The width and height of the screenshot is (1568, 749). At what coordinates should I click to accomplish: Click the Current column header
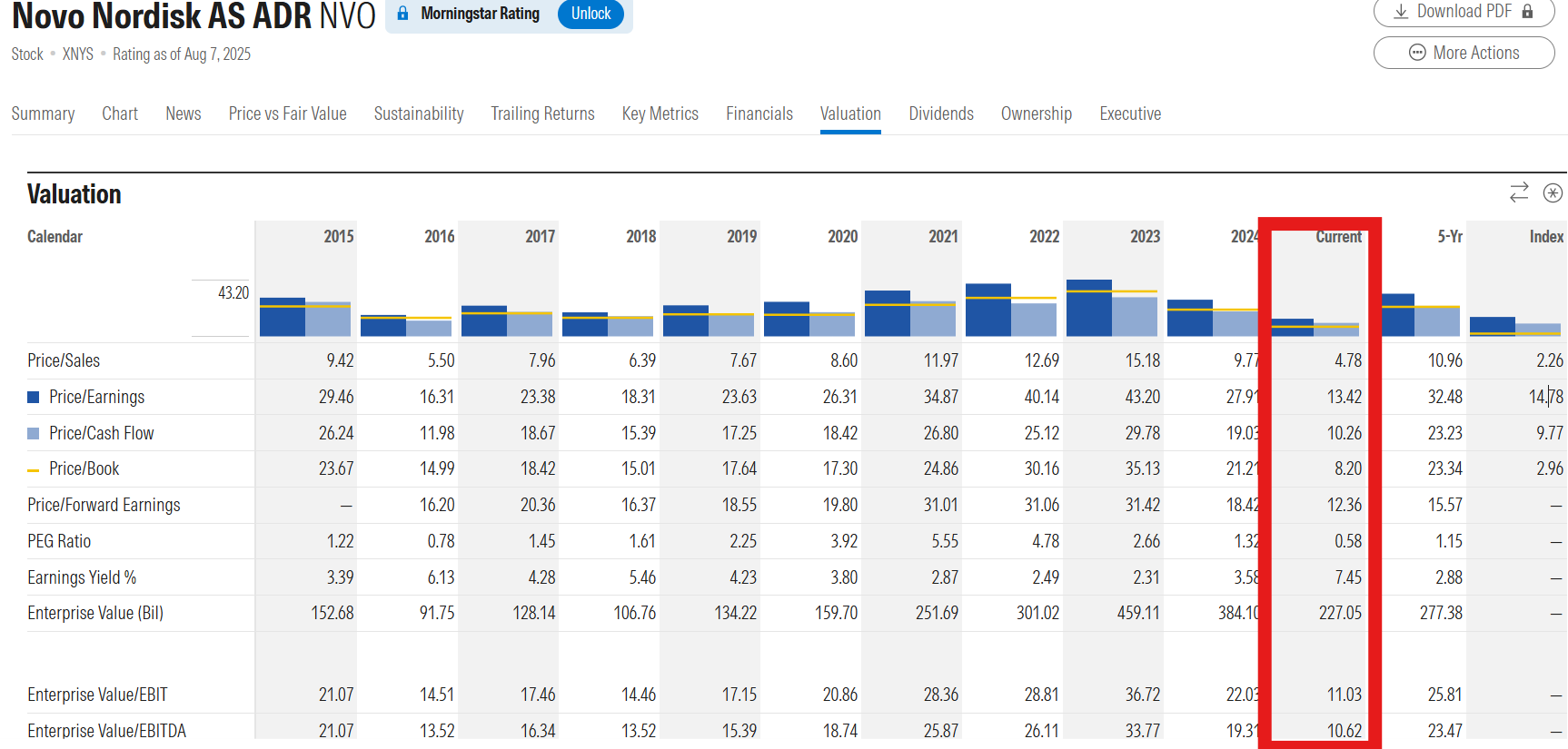point(1338,237)
